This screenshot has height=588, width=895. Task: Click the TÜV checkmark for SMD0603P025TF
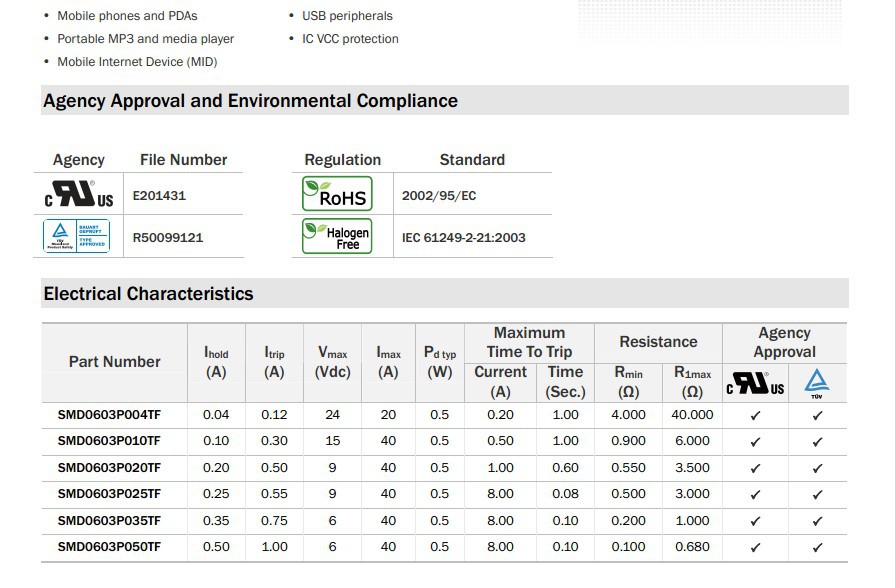coord(817,495)
